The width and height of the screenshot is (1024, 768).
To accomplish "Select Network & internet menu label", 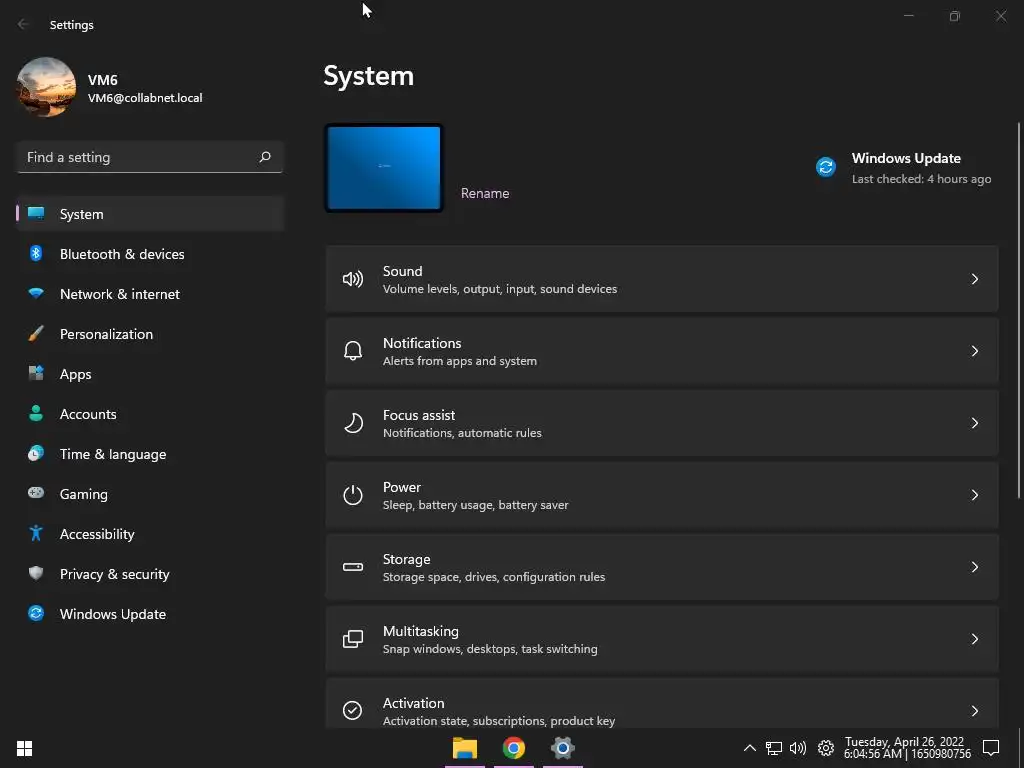I will tap(120, 294).
